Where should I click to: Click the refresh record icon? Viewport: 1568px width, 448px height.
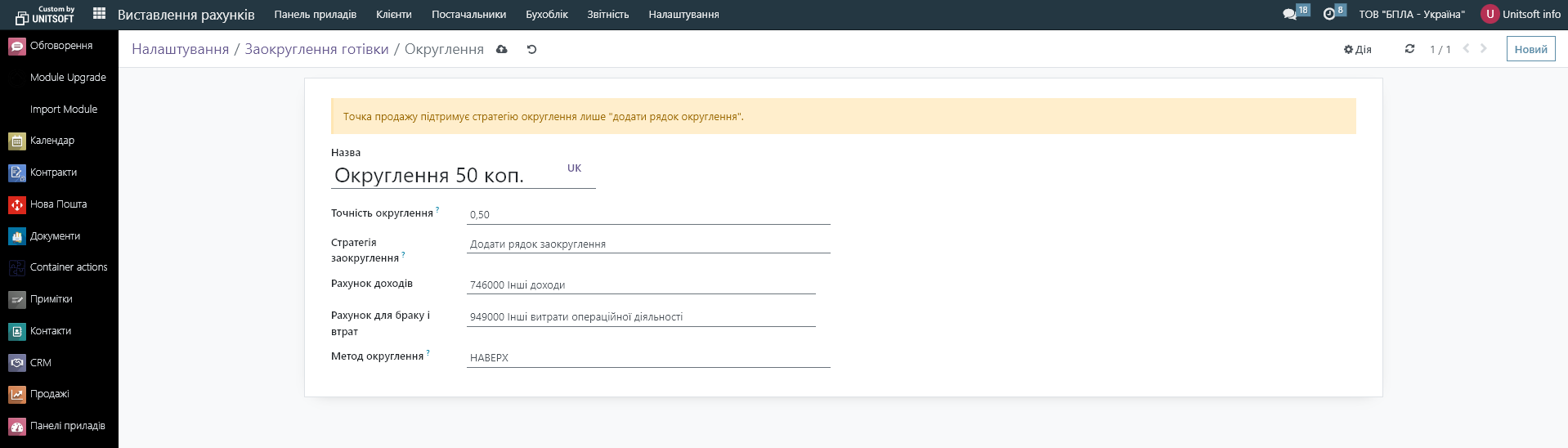1409,49
